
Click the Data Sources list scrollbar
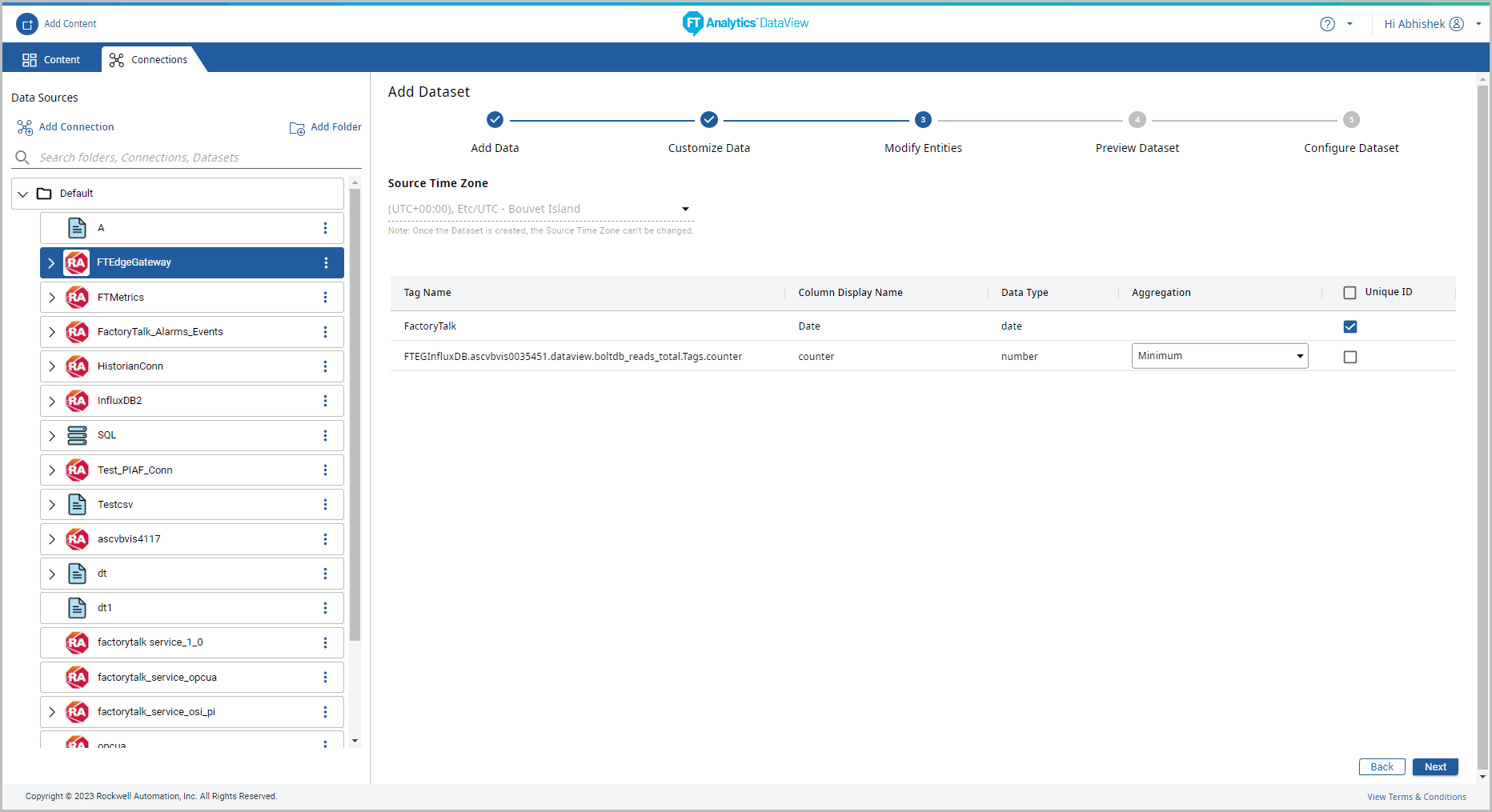coord(355,416)
